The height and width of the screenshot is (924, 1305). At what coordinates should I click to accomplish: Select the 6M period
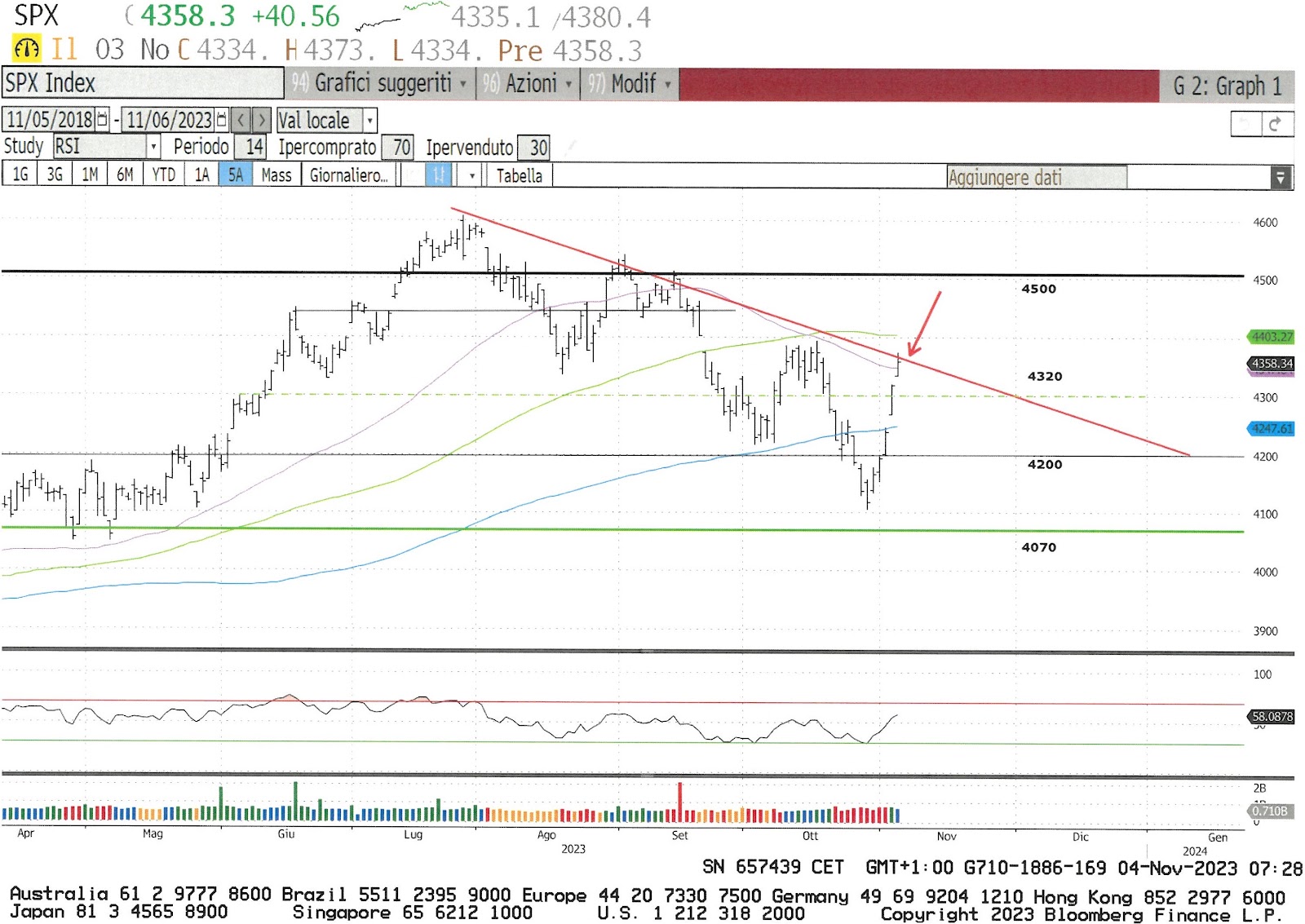point(125,175)
